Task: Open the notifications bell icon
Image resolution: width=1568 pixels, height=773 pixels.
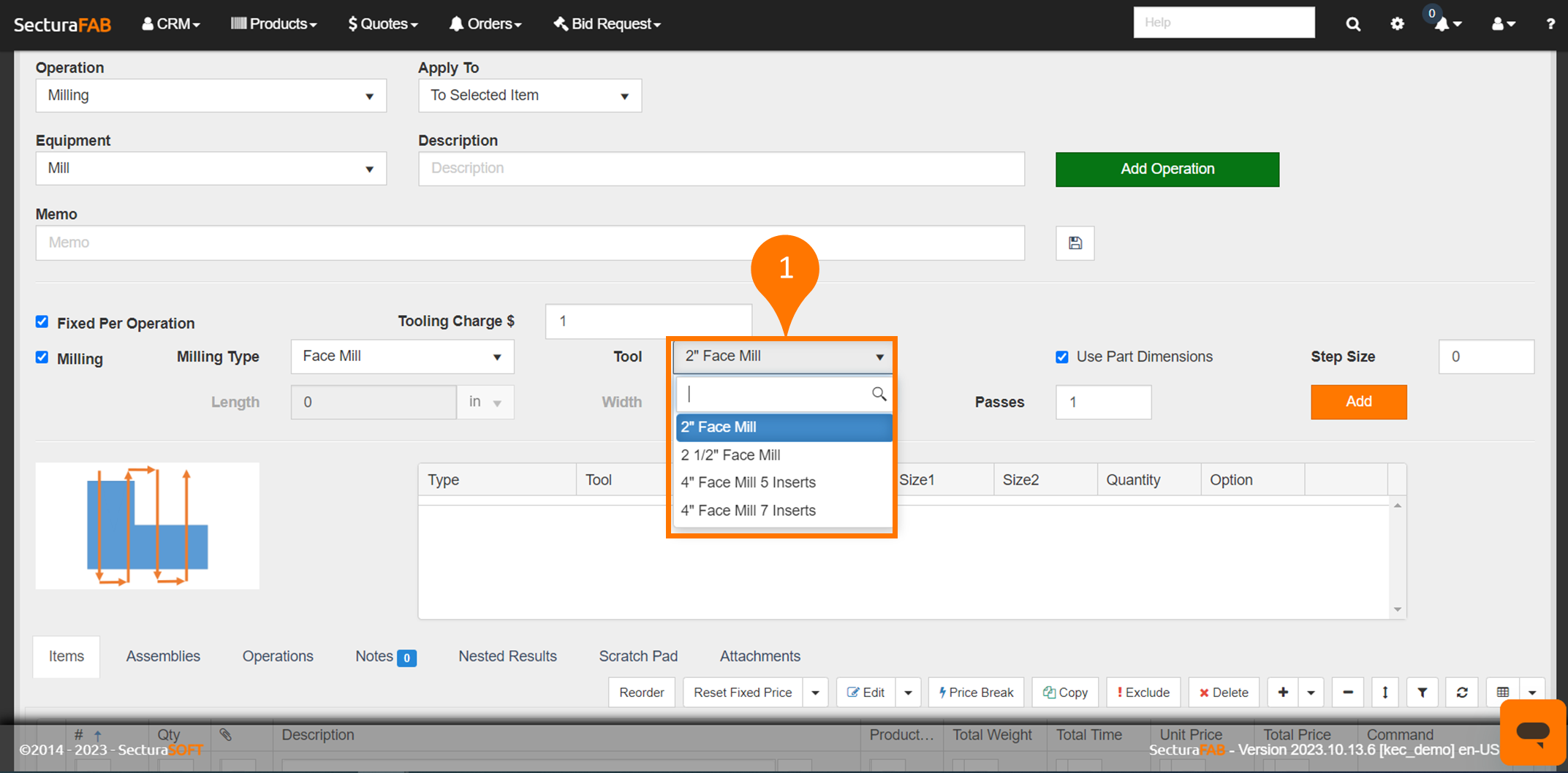Action: tap(1442, 24)
